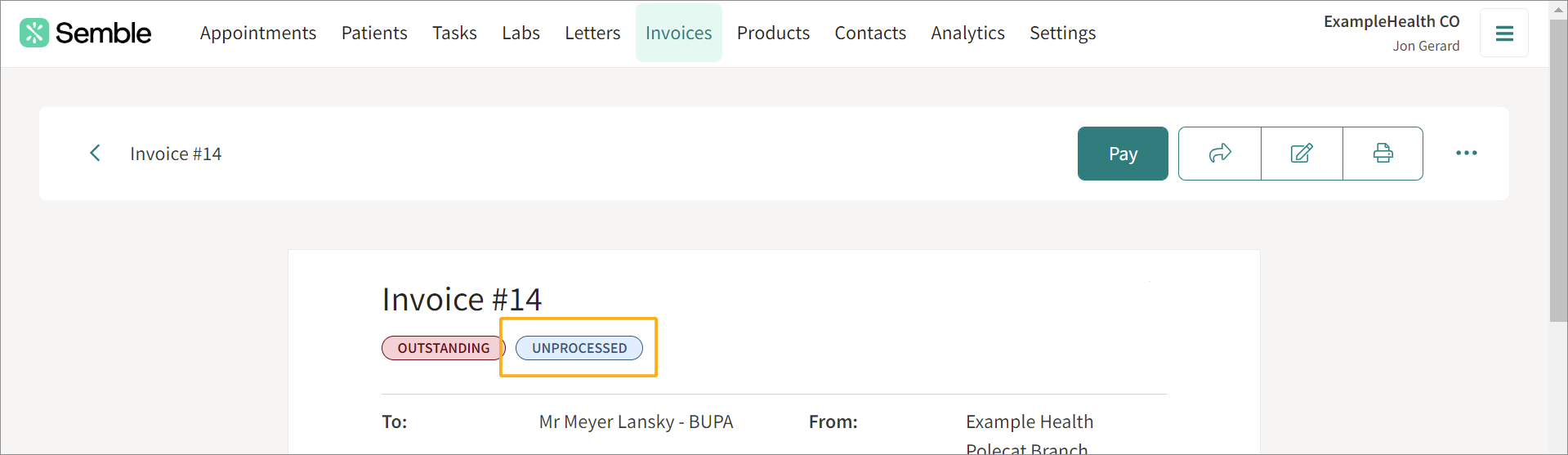Share the invoice with the arrow icon
1568x455 pixels.
tap(1220, 153)
